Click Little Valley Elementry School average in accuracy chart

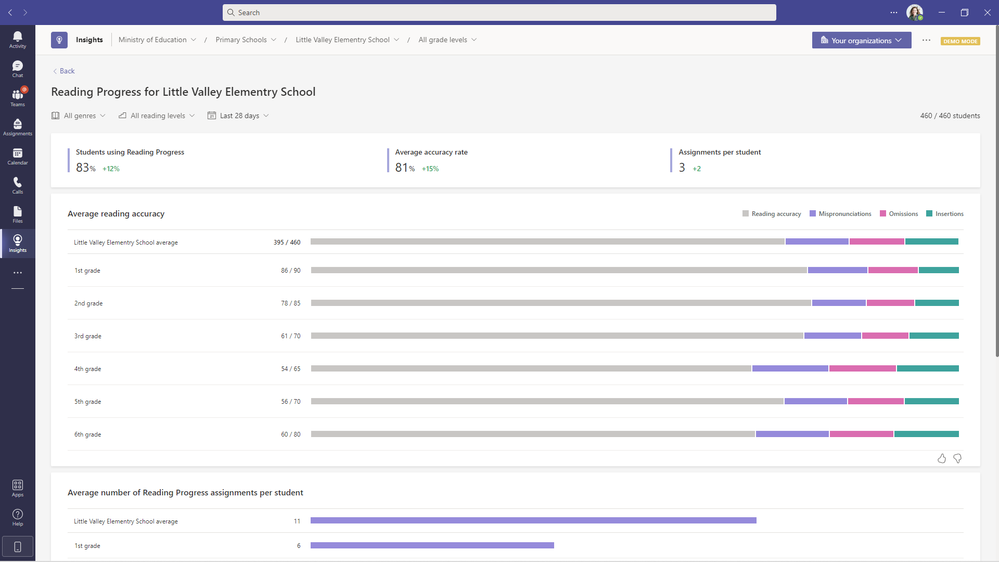tap(126, 242)
